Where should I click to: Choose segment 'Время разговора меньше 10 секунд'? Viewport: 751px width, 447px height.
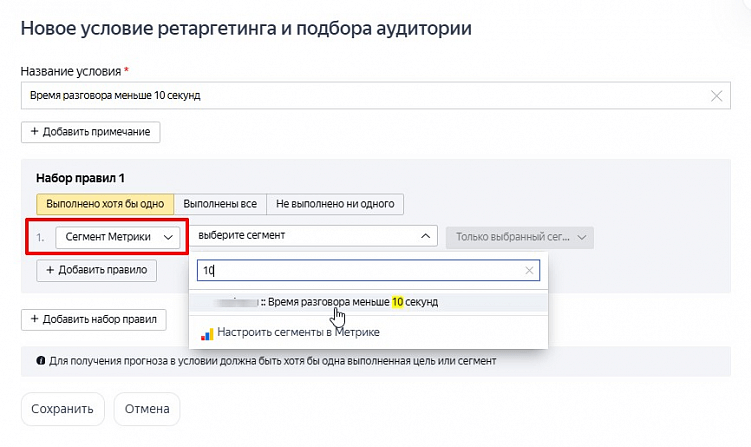[368, 302]
